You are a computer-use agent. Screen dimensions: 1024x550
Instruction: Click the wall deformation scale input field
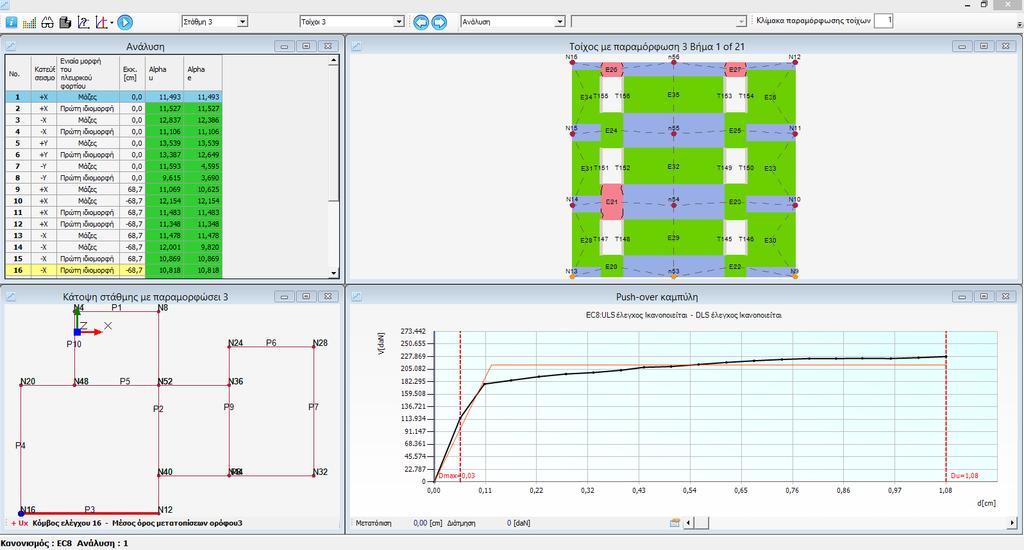[x=884, y=21]
